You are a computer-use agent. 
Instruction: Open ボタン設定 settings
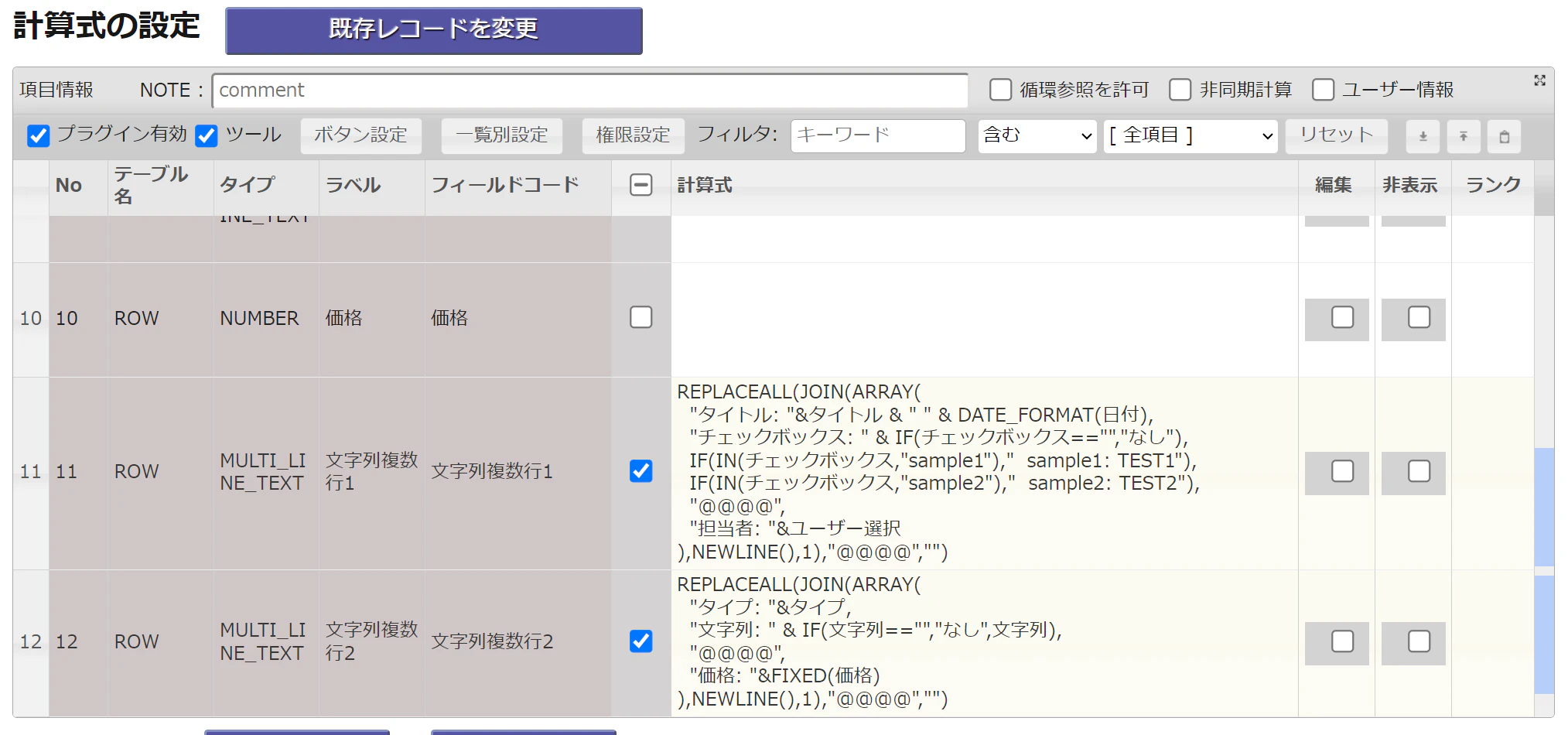click(360, 135)
